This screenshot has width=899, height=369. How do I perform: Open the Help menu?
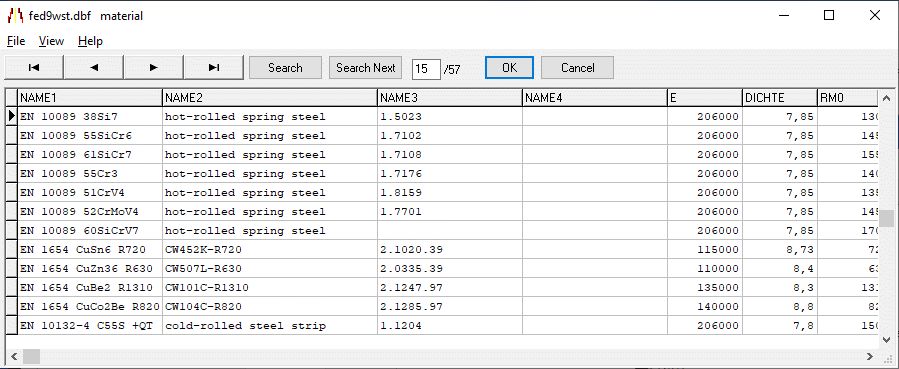(90, 41)
